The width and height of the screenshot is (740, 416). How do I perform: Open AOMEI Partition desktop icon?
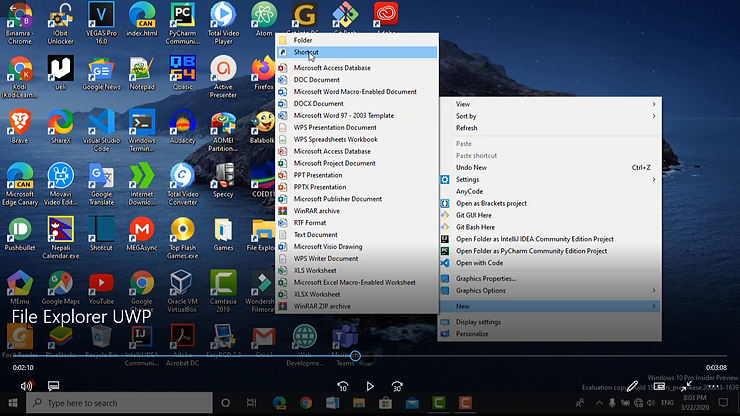[x=223, y=132]
